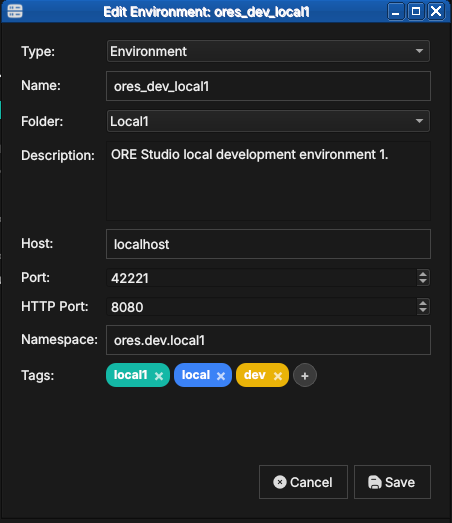Remove the local1 tag
This screenshot has height=523, width=452.
tap(159, 376)
